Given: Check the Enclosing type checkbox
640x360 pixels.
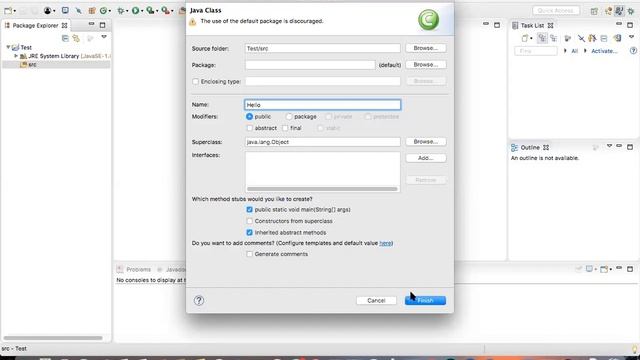Looking at the screenshot, I should point(196,82).
